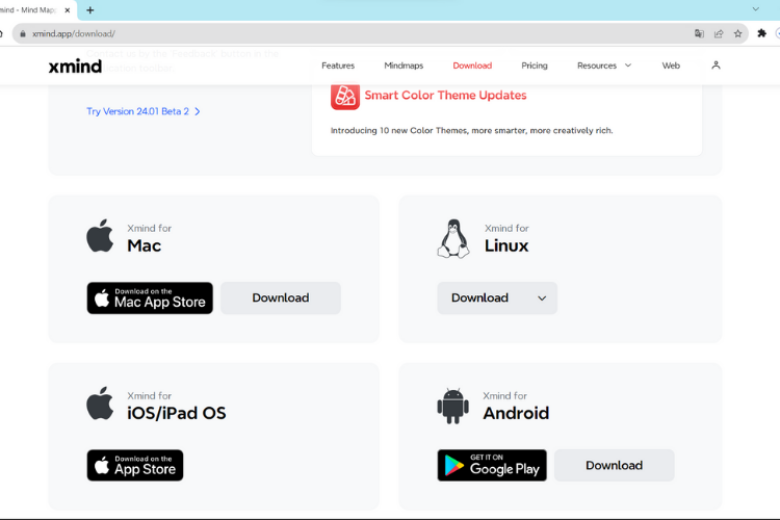Click the site security lock icon
This screenshot has height=520, width=780.
22,34
